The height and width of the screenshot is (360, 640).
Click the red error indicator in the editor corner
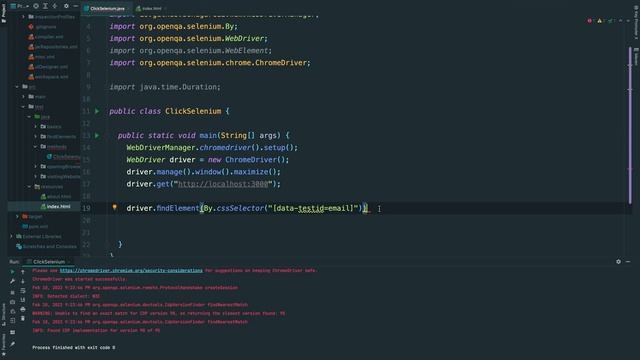tap(589, 20)
